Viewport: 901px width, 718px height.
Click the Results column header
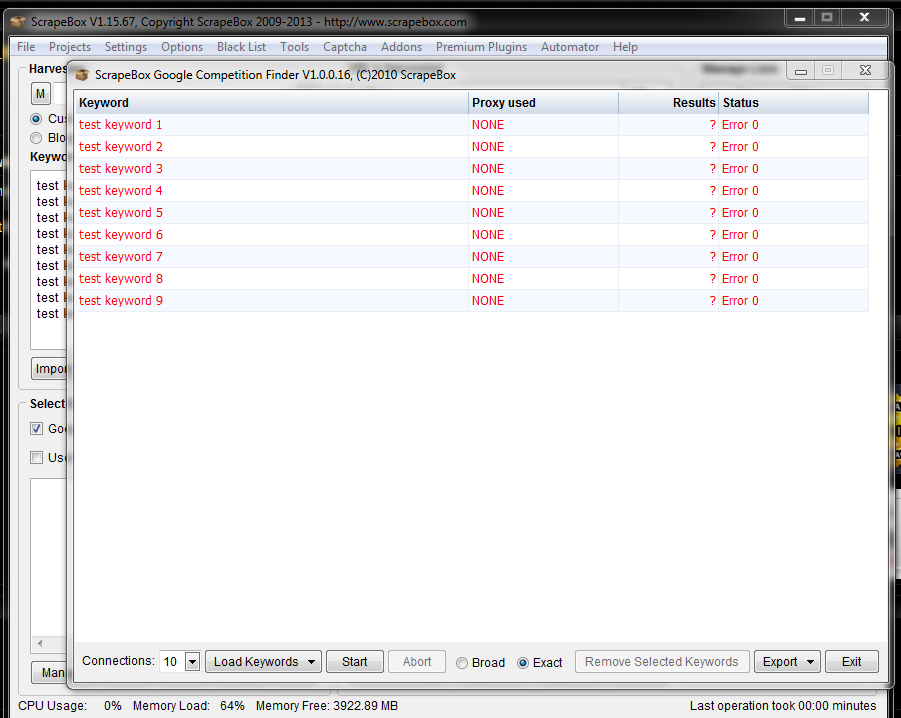click(668, 103)
